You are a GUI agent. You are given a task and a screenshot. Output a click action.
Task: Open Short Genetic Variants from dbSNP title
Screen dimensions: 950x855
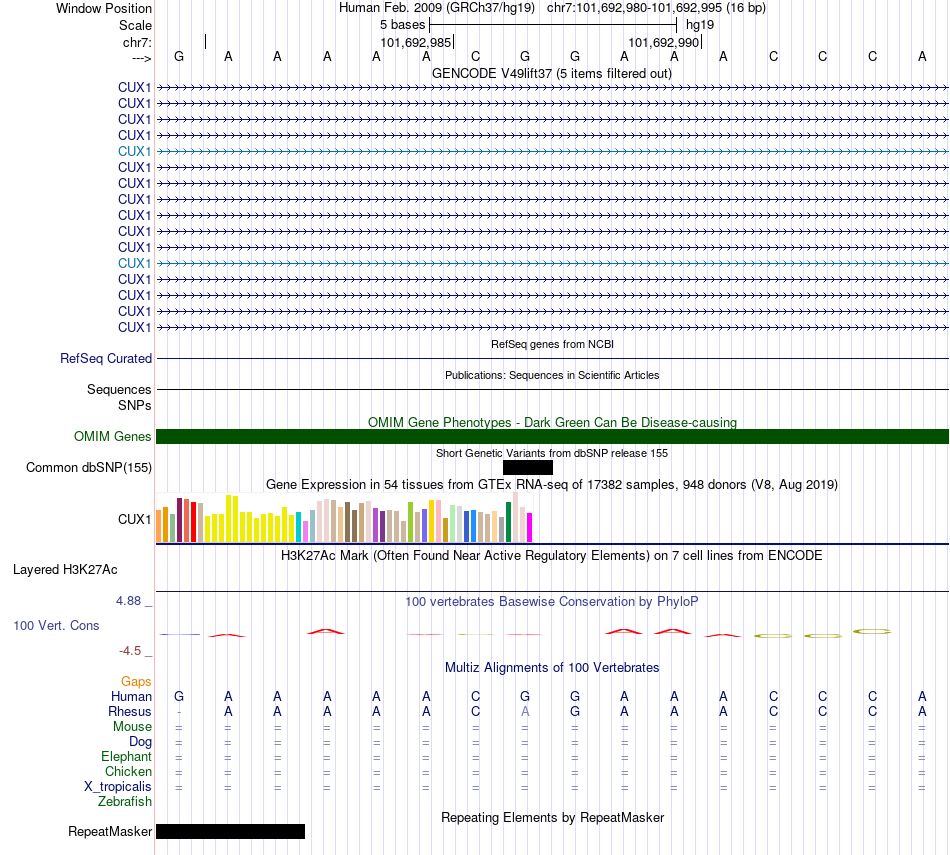click(x=552, y=453)
